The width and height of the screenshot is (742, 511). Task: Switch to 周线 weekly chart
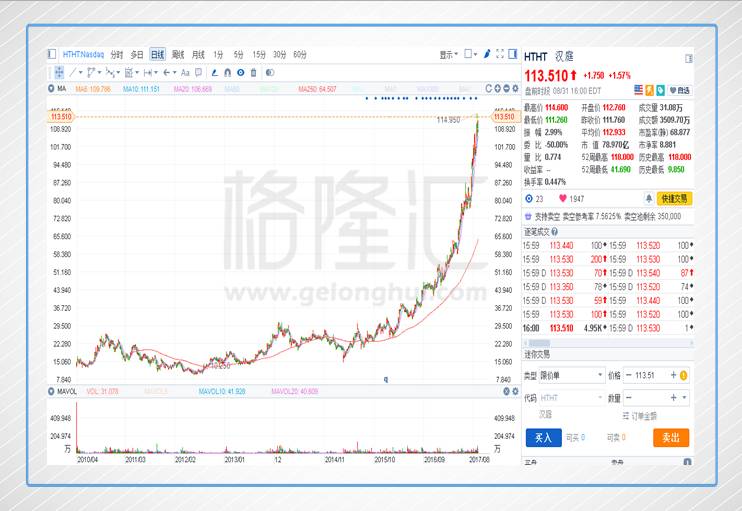click(178, 54)
